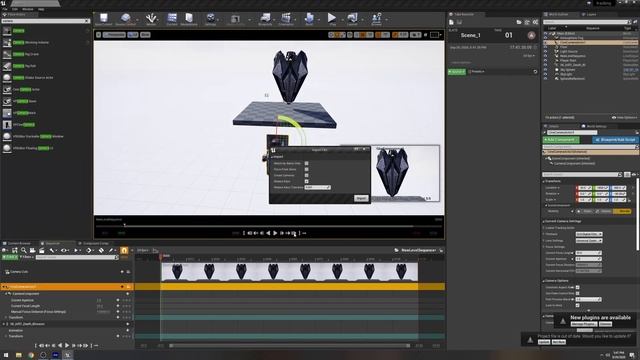This screenshot has width=640, height=360.
Task: Switch to the Layers tab
Action: point(591,14)
